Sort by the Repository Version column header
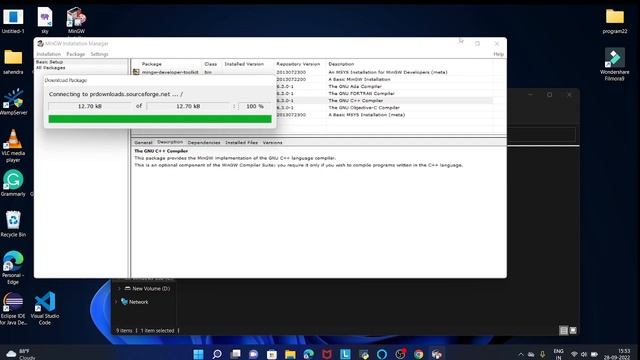This screenshot has height=360, width=640. point(298,64)
